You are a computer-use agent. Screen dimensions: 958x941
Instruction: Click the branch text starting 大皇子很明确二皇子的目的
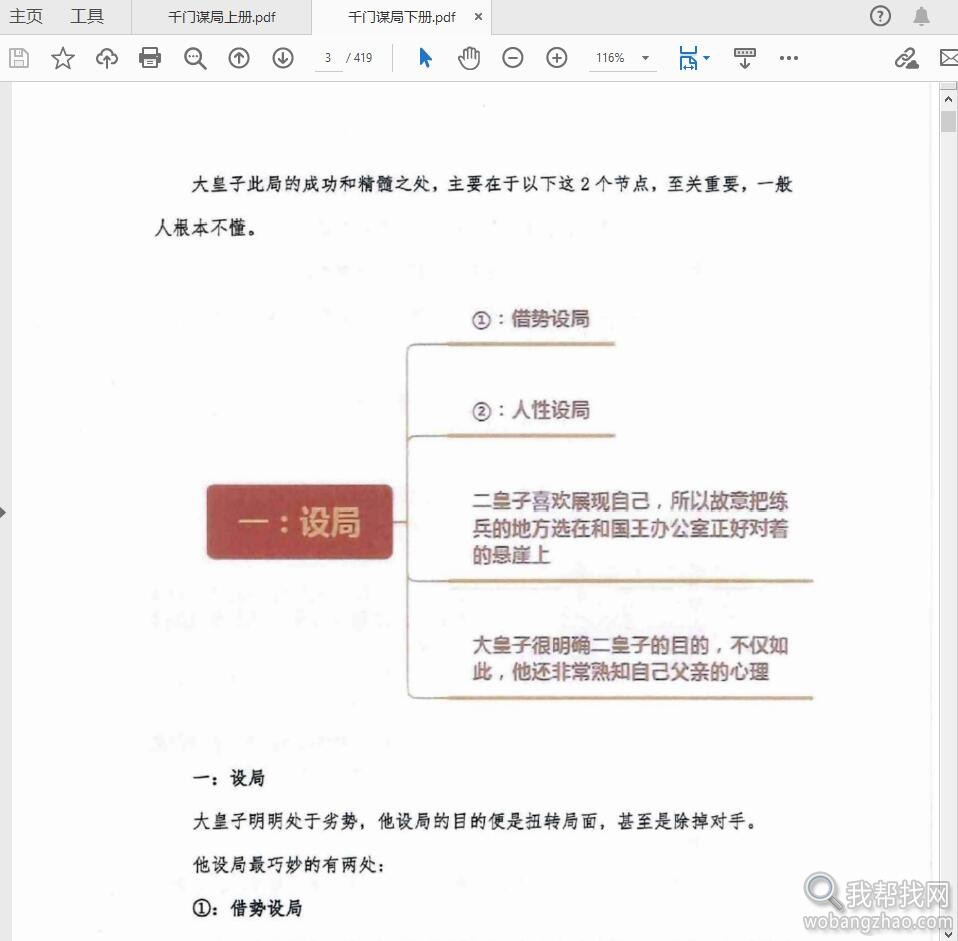pyautogui.click(x=630, y=658)
